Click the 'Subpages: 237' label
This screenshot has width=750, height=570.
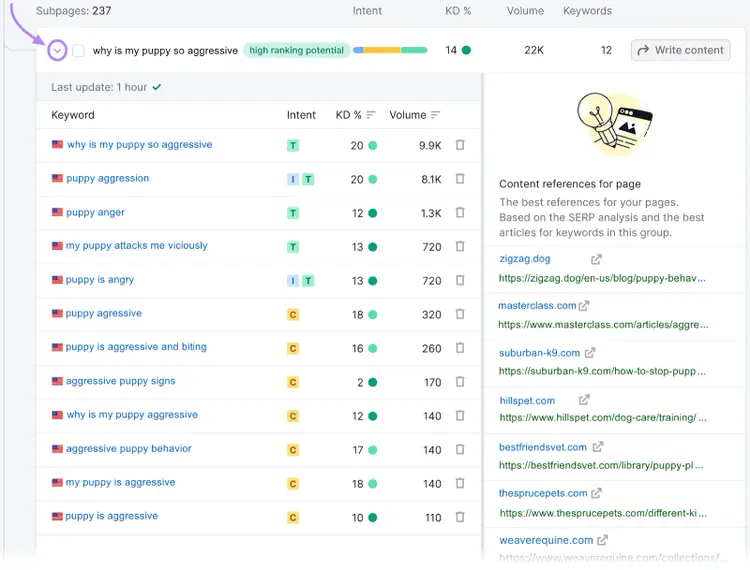coord(74,11)
